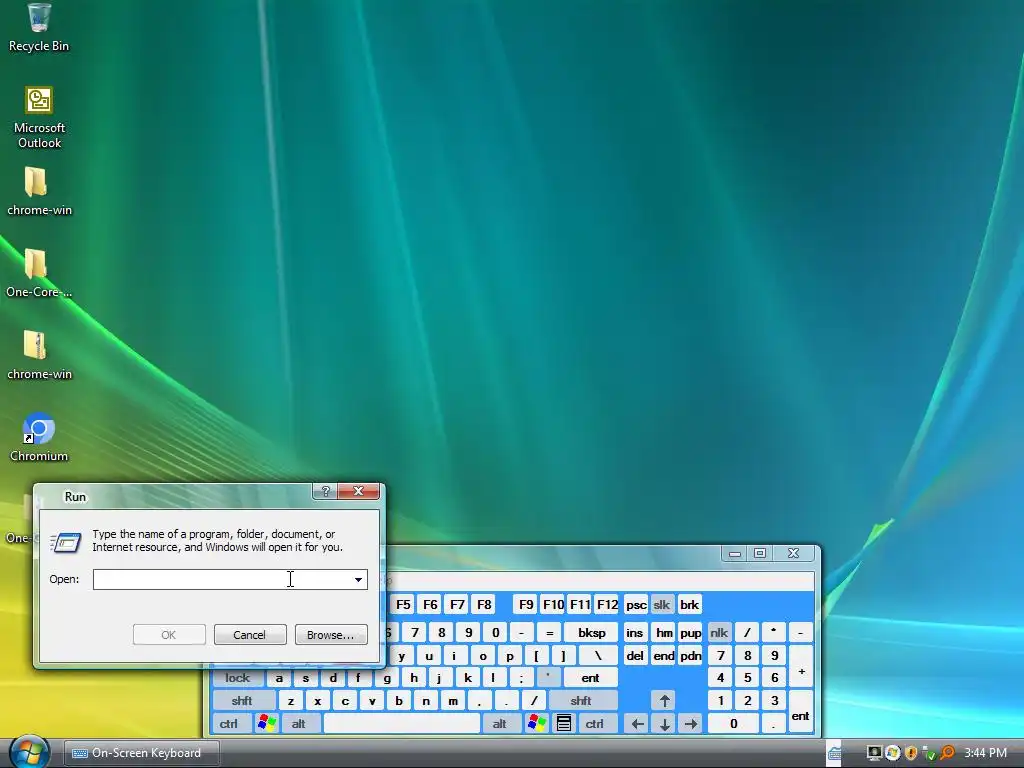Image resolution: width=1024 pixels, height=768 pixels.
Task: Toggle the left shft key
Action: (242, 701)
